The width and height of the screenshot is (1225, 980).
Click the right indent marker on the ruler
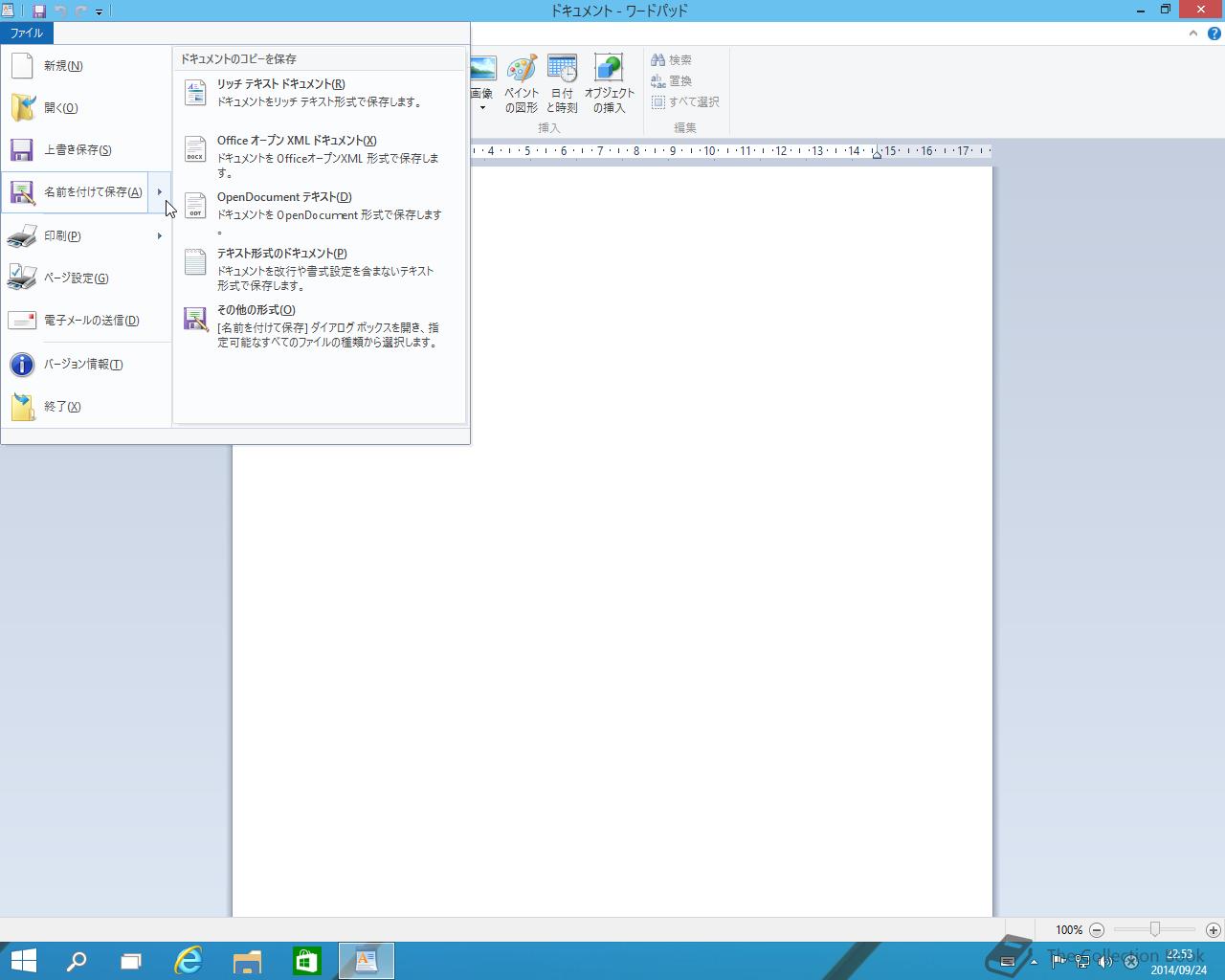pos(877,155)
